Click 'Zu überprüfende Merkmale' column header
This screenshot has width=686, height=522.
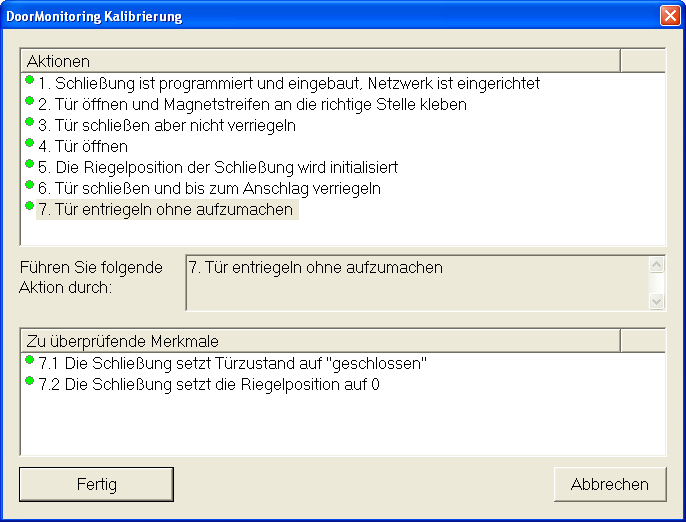320,341
